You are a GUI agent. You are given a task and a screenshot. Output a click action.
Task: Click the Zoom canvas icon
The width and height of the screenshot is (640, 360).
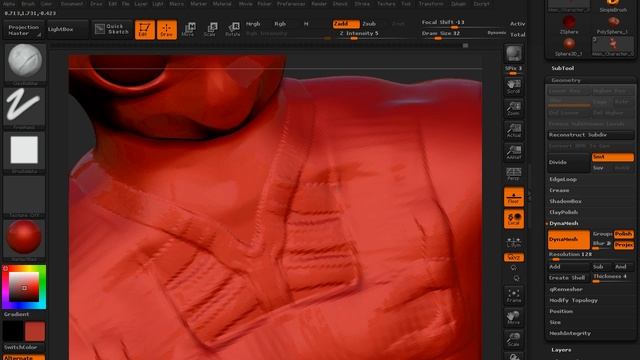click(513, 109)
